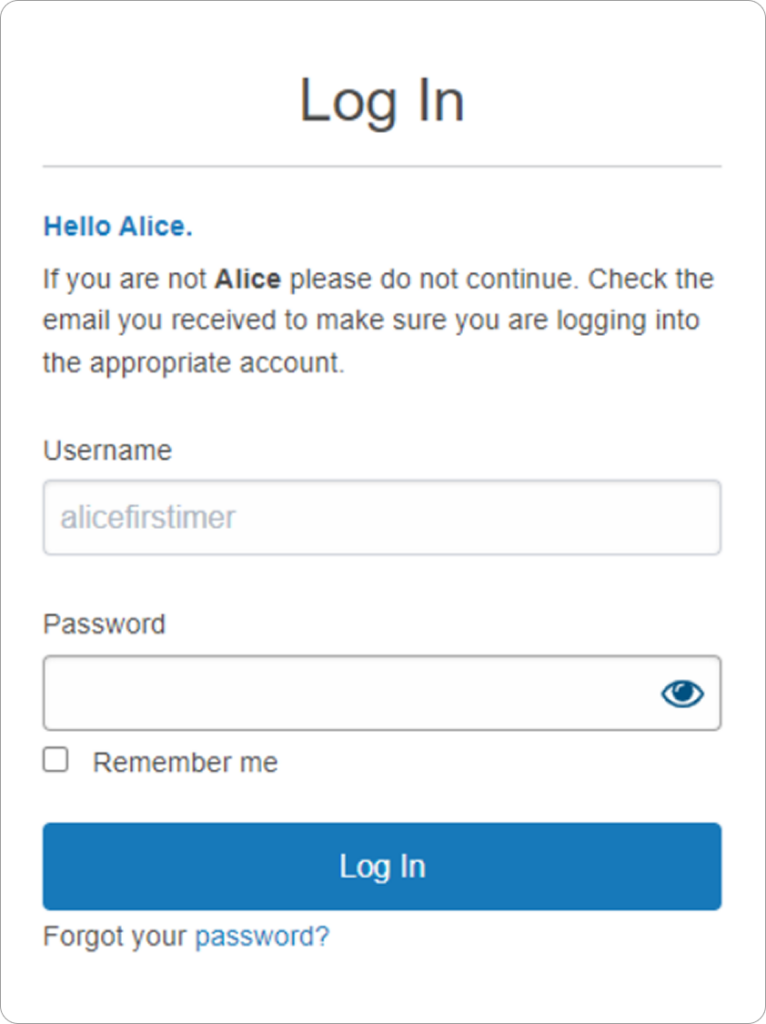Click the bold Alice name in warning
This screenshot has height=1024, width=766.
click(247, 278)
